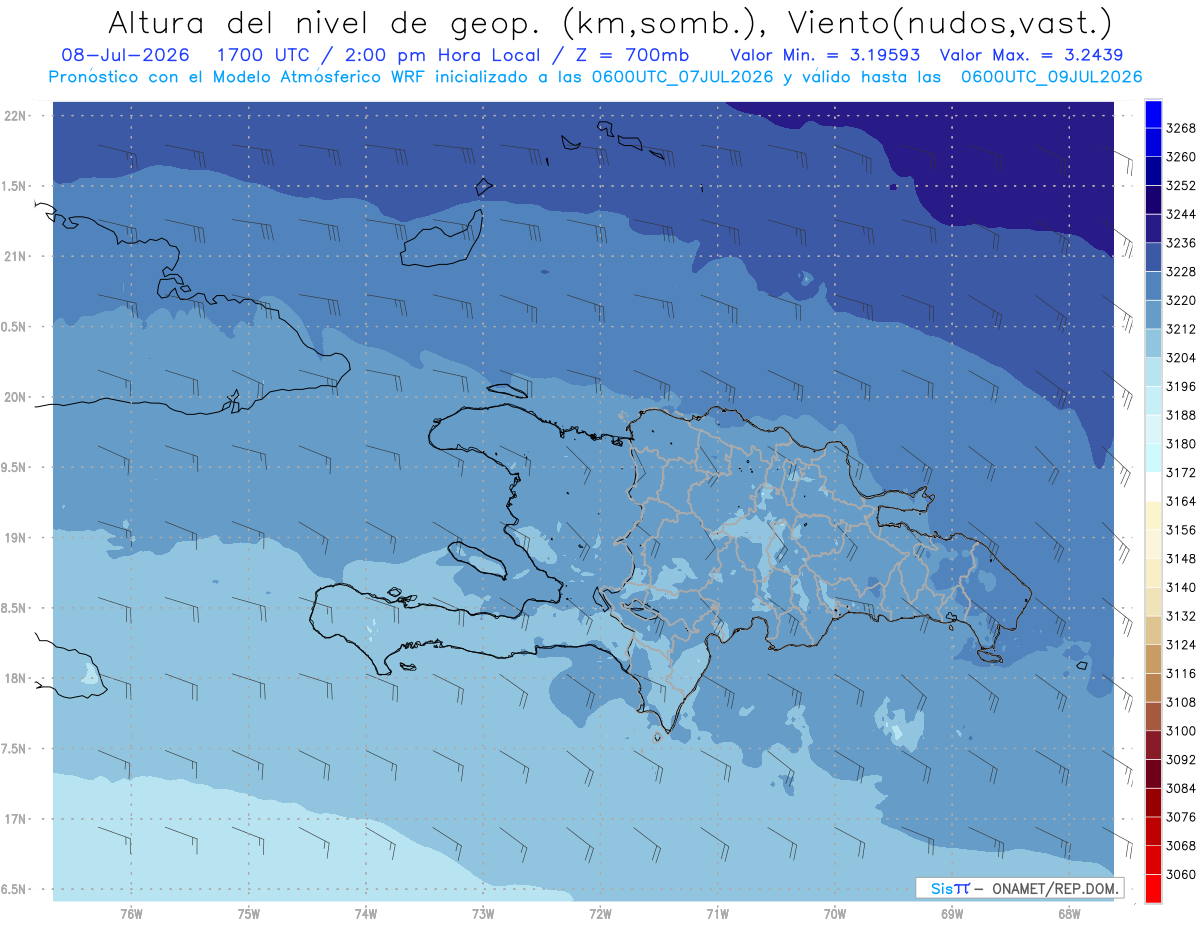1200x927 pixels.
Task: Click the 19N latitude axis label
Action: coord(15,538)
